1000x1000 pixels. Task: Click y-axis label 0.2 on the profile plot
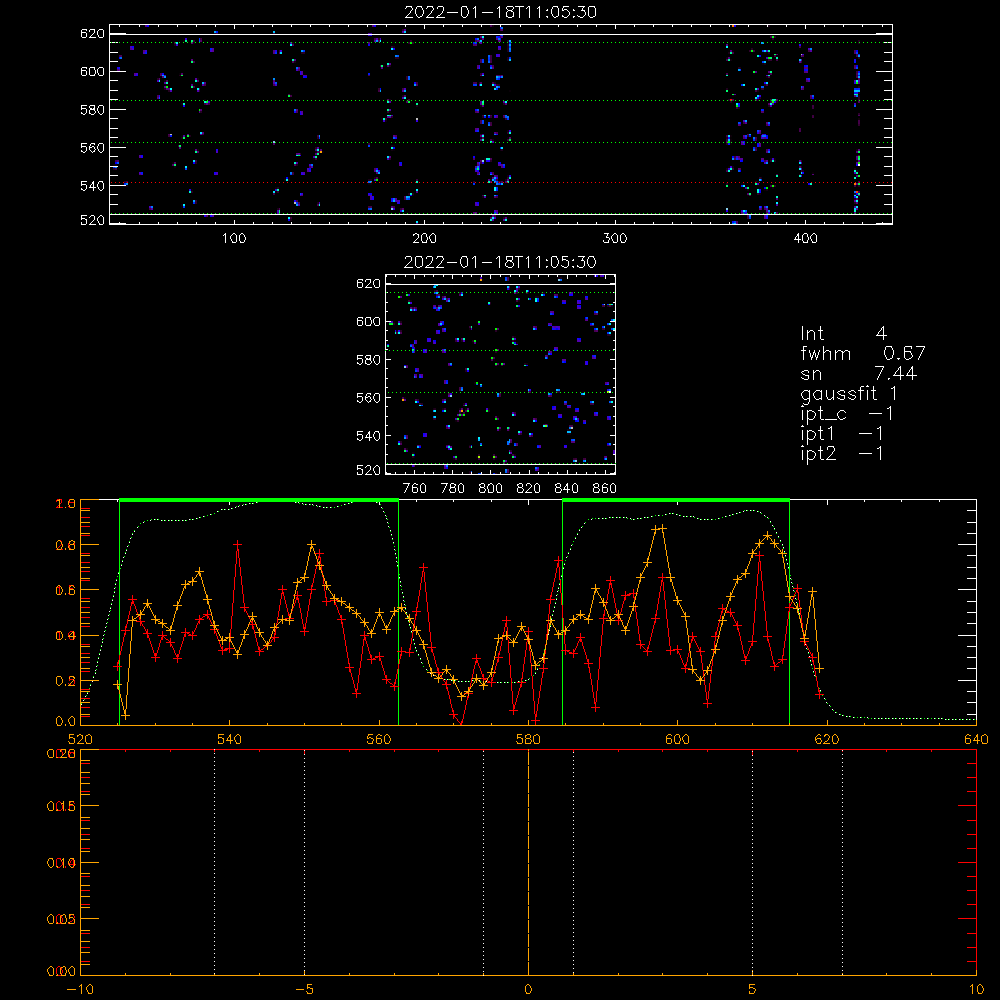coord(66,681)
